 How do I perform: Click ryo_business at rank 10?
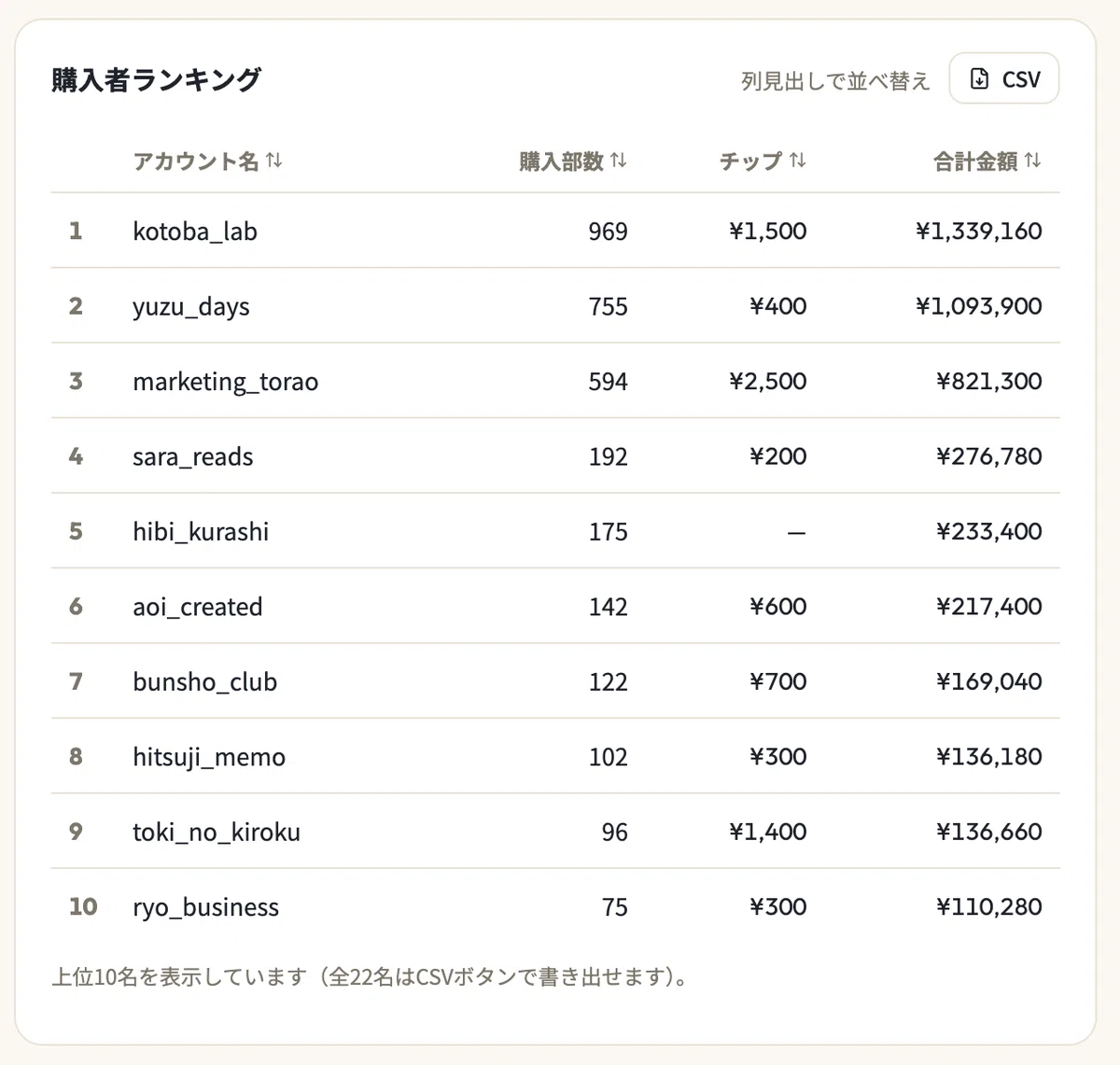point(206,906)
